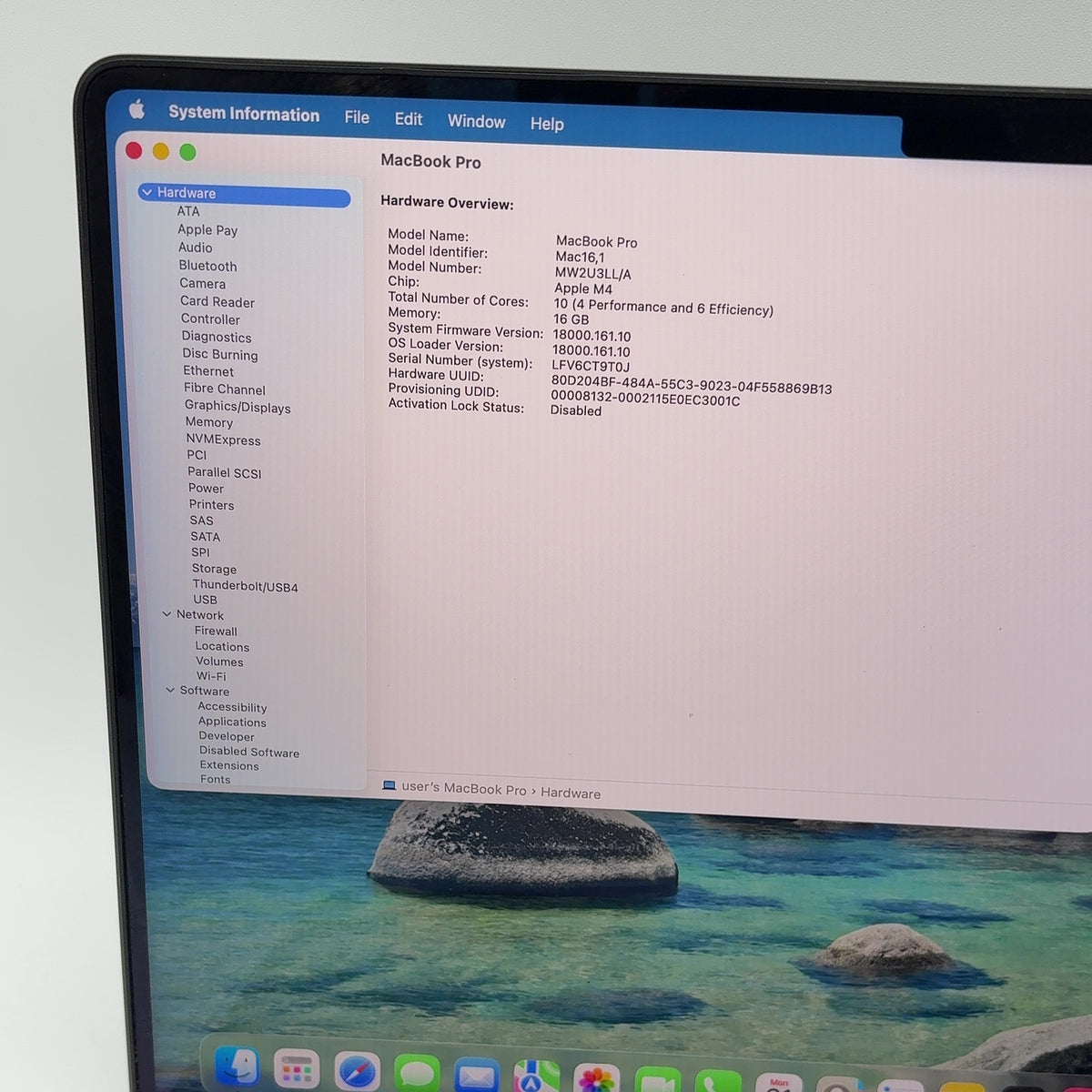Select Apple Pay in the sidebar
The image size is (1092, 1092).
pos(207,230)
